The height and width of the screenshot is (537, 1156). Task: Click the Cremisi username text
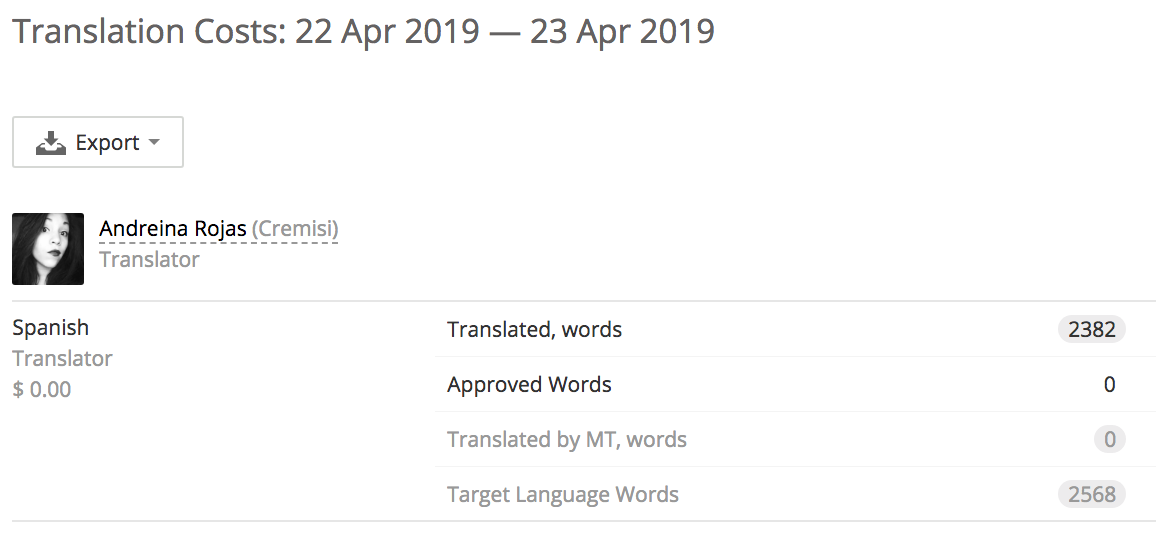click(x=295, y=229)
